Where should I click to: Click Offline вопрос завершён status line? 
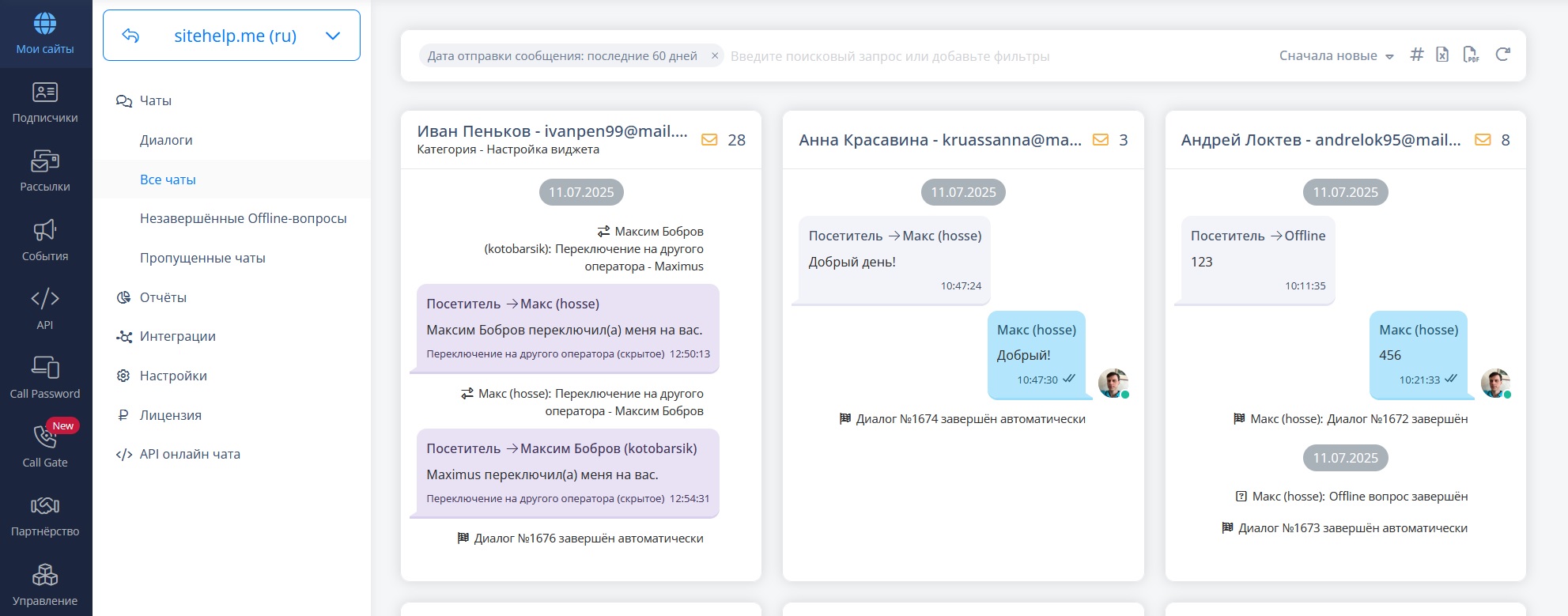(1351, 497)
